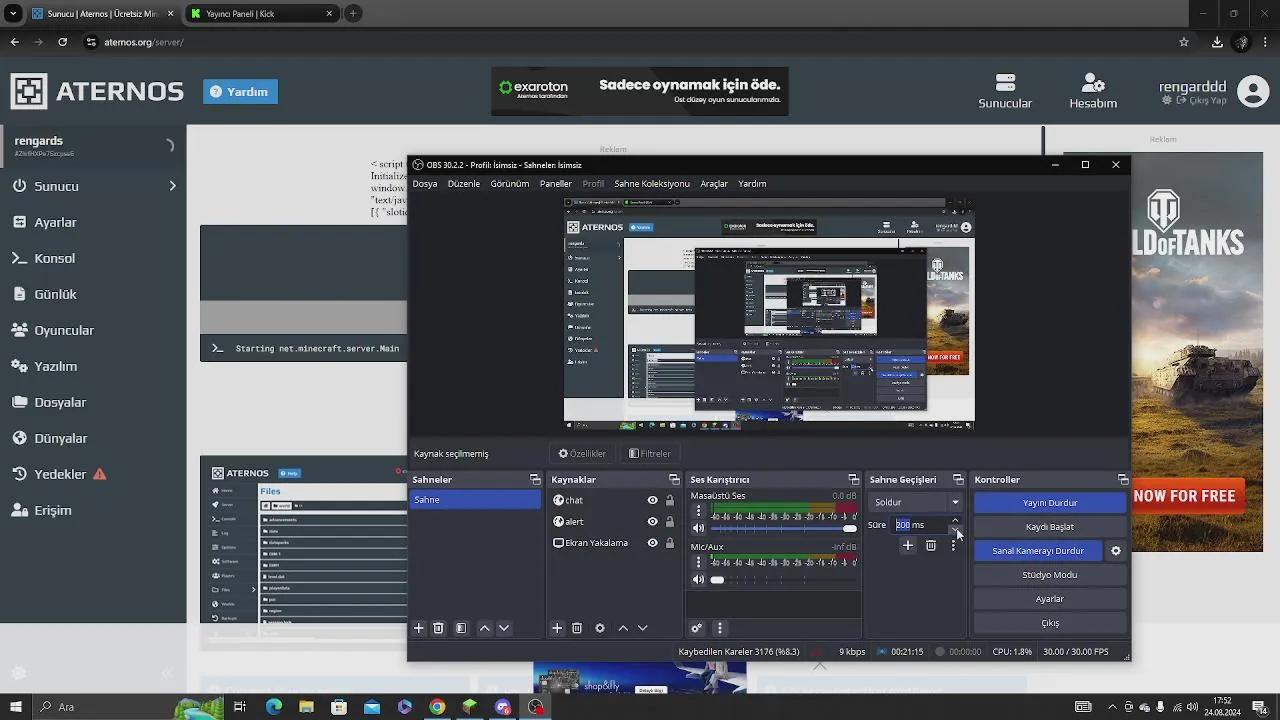This screenshot has height=720, width=1280.
Task: Enable Stüdyo Modu in OBS
Action: (1050, 575)
